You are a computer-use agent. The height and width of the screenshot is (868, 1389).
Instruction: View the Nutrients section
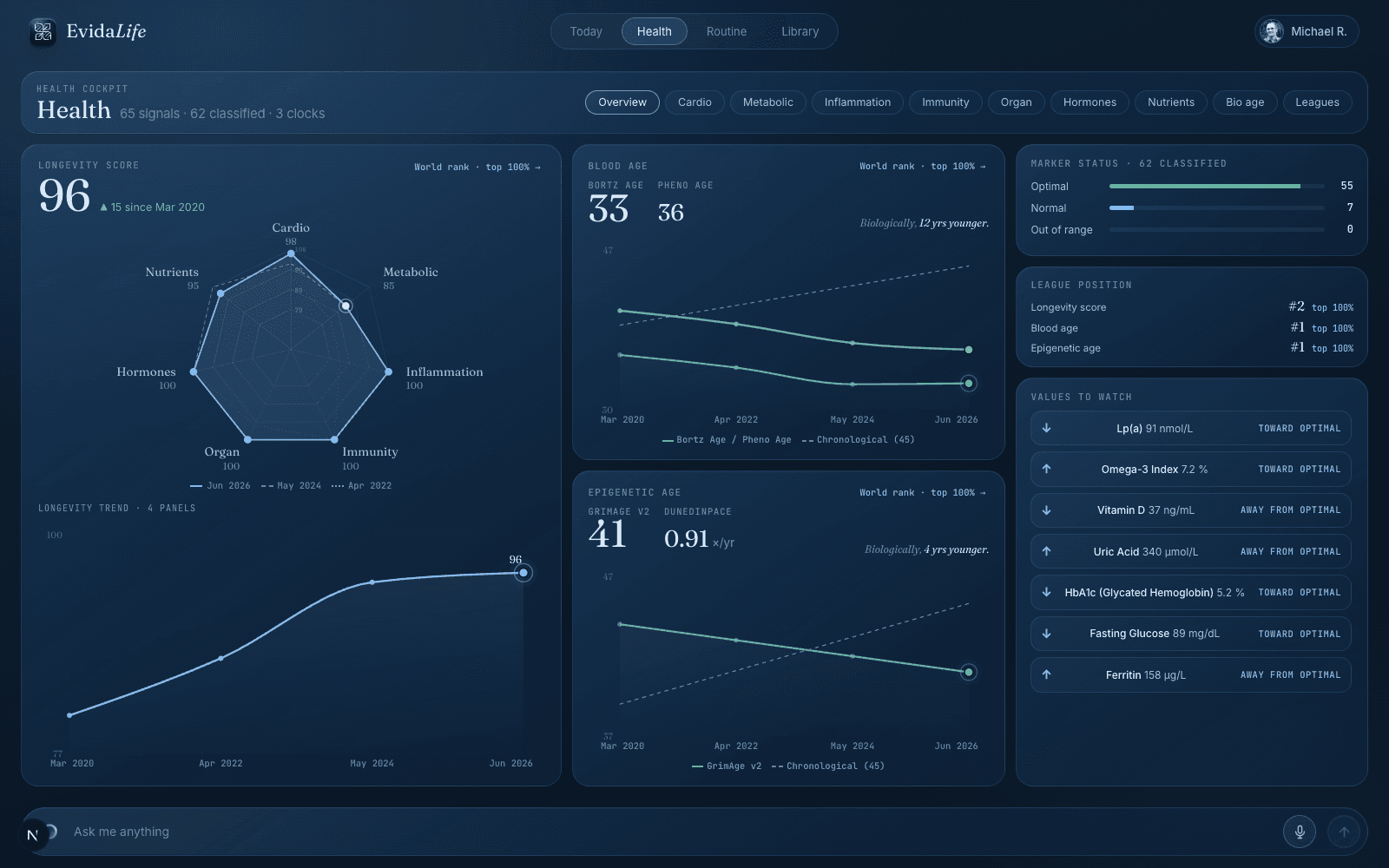(x=1171, y=102)
